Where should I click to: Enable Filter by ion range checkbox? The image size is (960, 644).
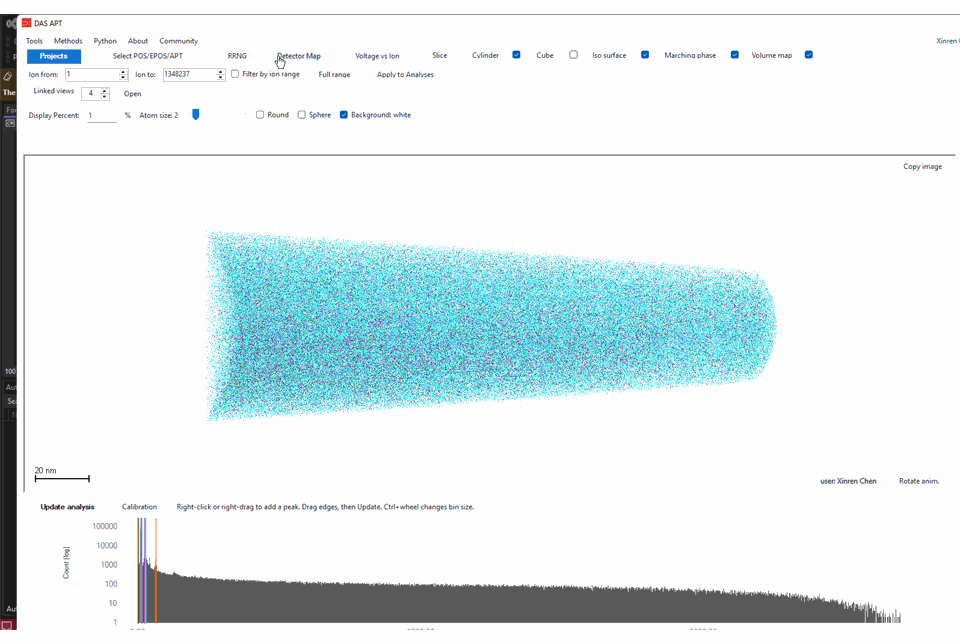click(235, 74)
